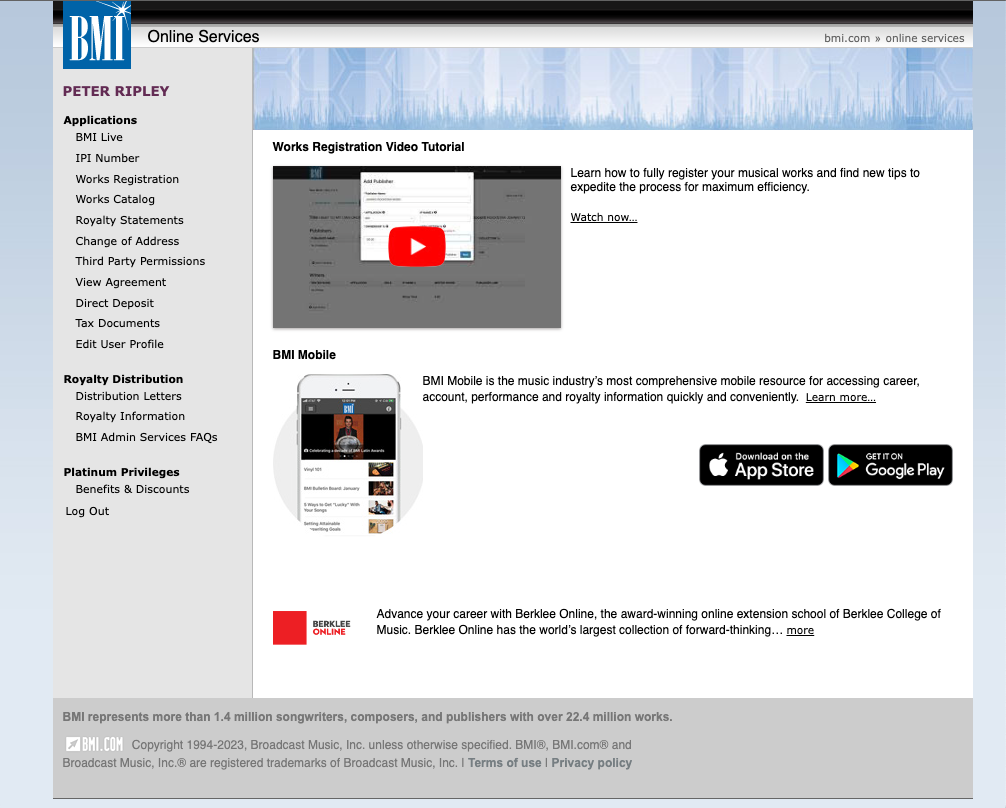The height and width of the screenshot is (808, 1006).
Task: Go to Direct Deposit settings
Action: [115, 303]
